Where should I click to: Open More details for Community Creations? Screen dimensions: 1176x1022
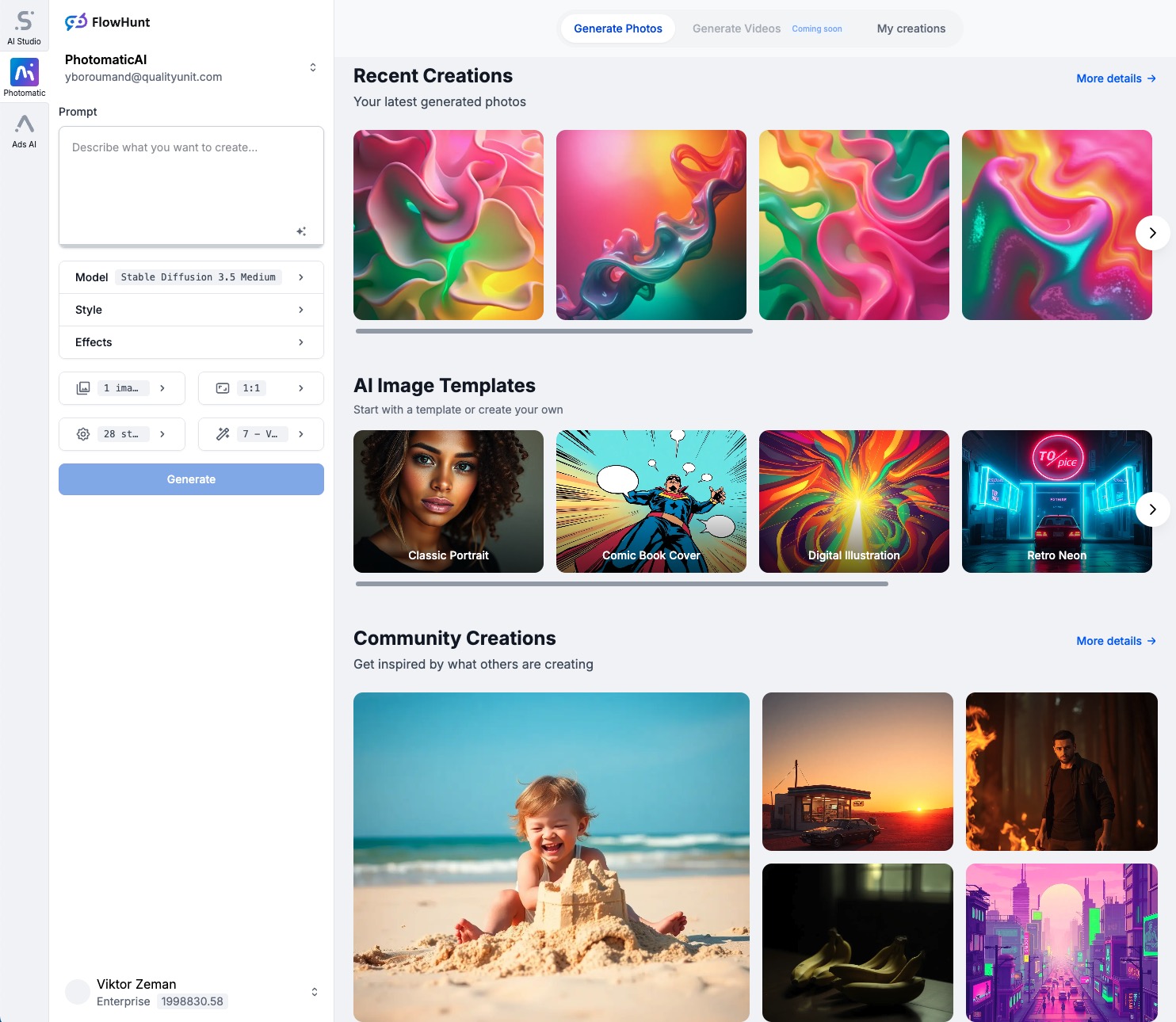pyautogui.click(x=1115, y=640)
